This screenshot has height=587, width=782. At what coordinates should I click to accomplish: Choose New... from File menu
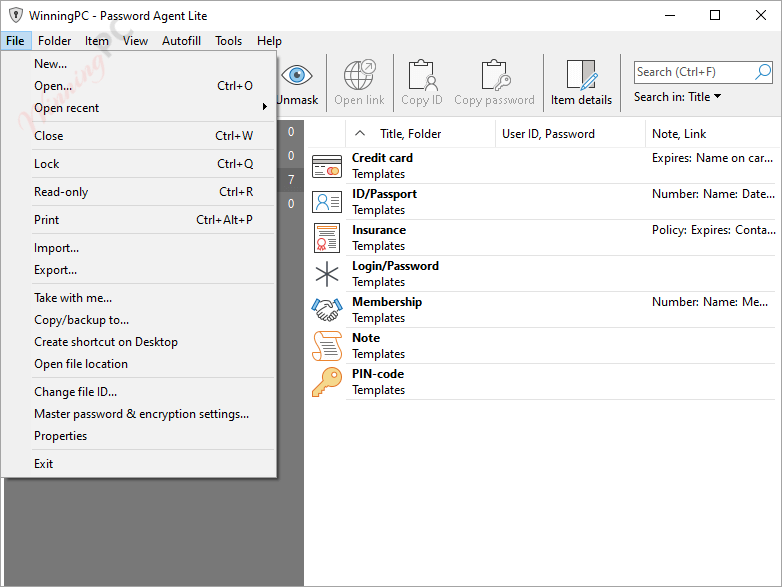tap(139, 64)
